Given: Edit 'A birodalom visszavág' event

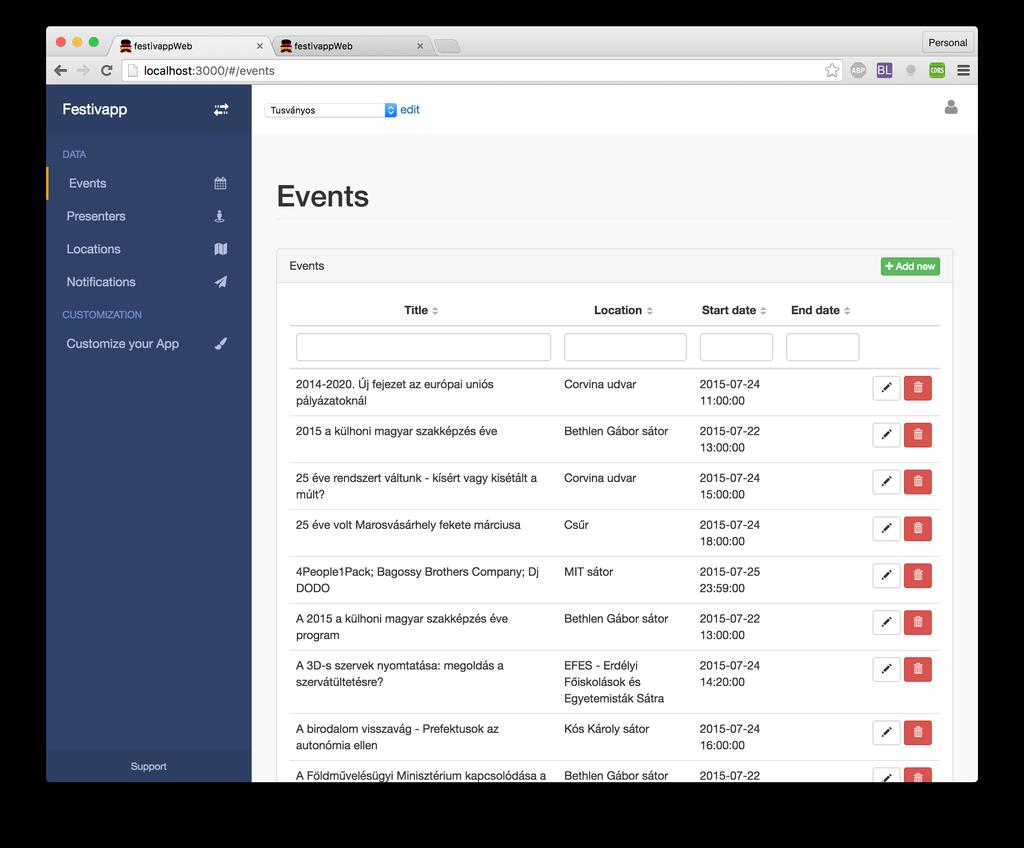Looking at the screenshot, I should click(x=886, y=733).
